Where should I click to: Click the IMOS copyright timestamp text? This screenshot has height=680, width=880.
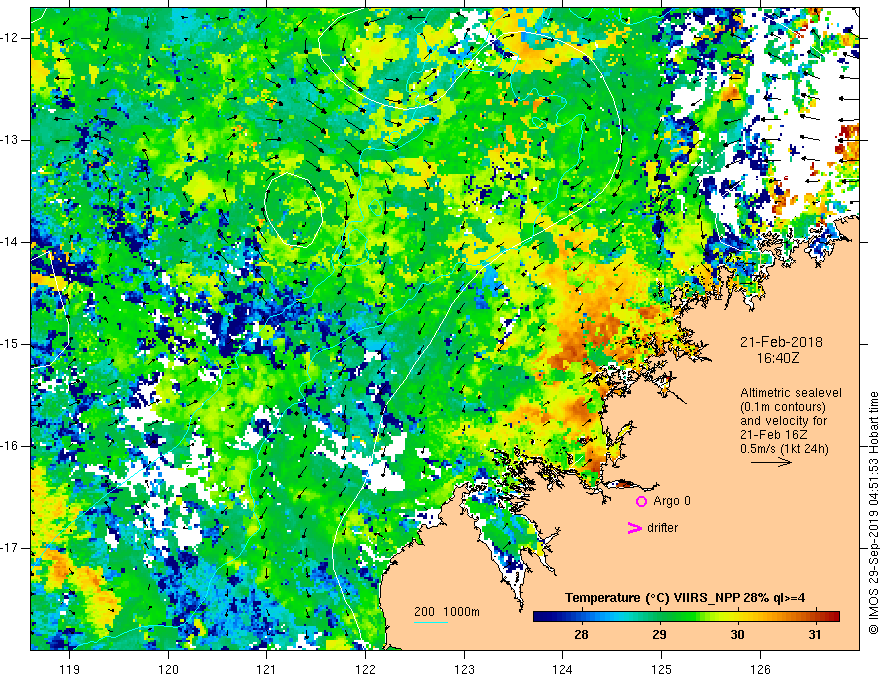873,513
